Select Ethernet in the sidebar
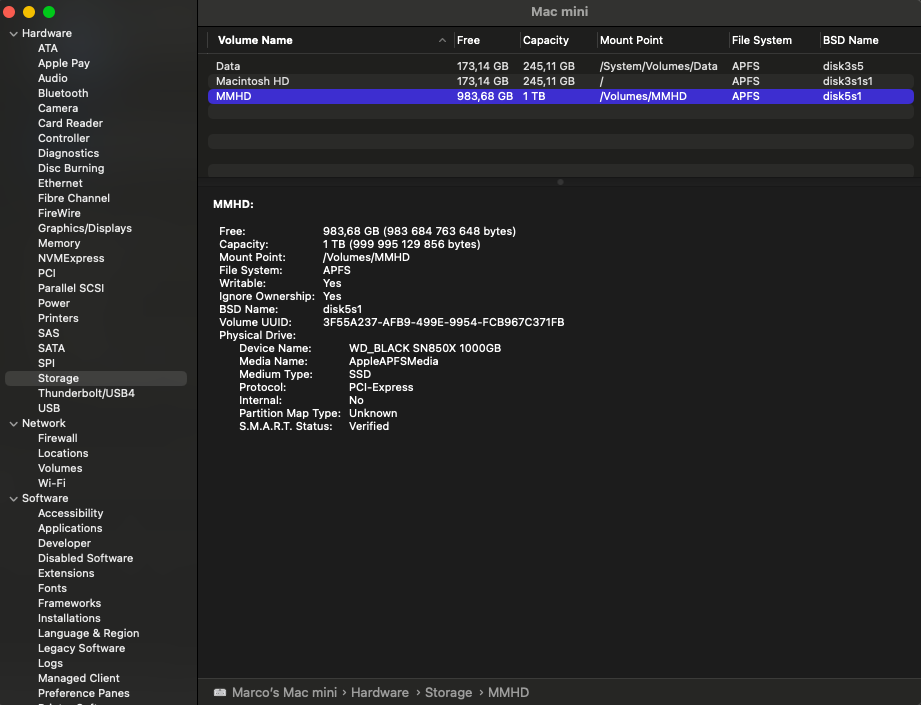921x705 pixels. (x=60, y=183)
